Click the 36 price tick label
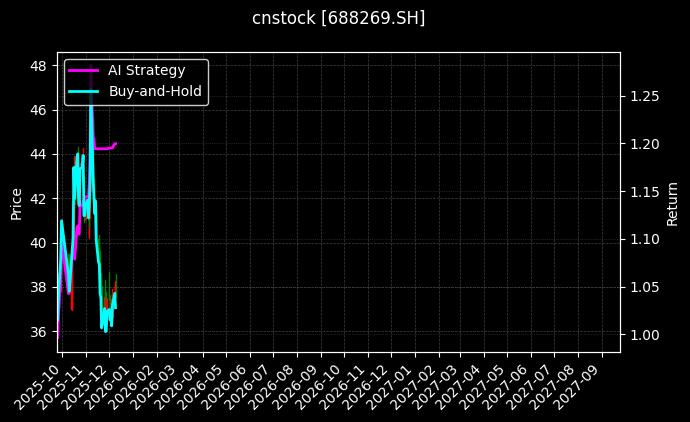This screenshot has width=690, height=422. tap(39, 332)
